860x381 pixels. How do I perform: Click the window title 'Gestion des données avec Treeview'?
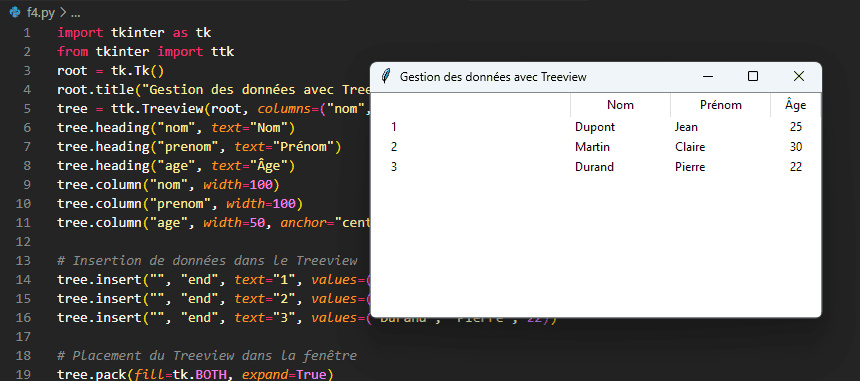click(493, 77)
